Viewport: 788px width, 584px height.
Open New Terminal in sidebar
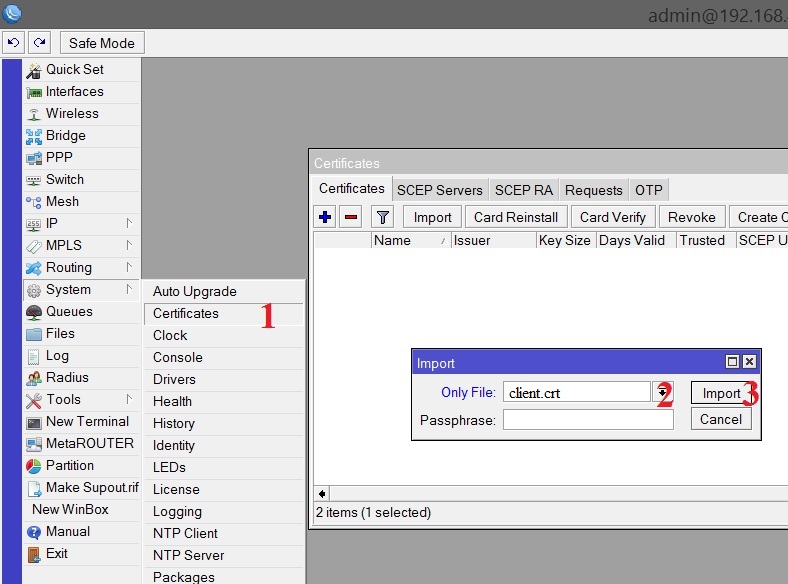pyautogui.click(x=87, y=421)
